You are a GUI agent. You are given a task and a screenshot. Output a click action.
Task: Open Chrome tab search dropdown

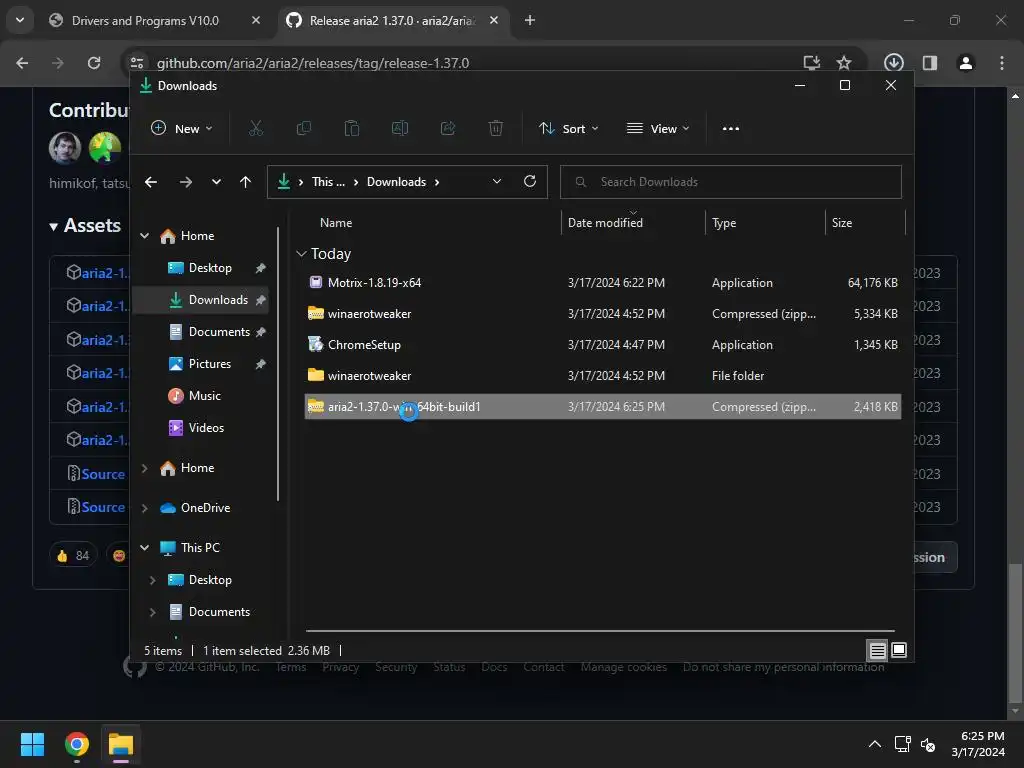pyautogui.click(x=20, y=20)
